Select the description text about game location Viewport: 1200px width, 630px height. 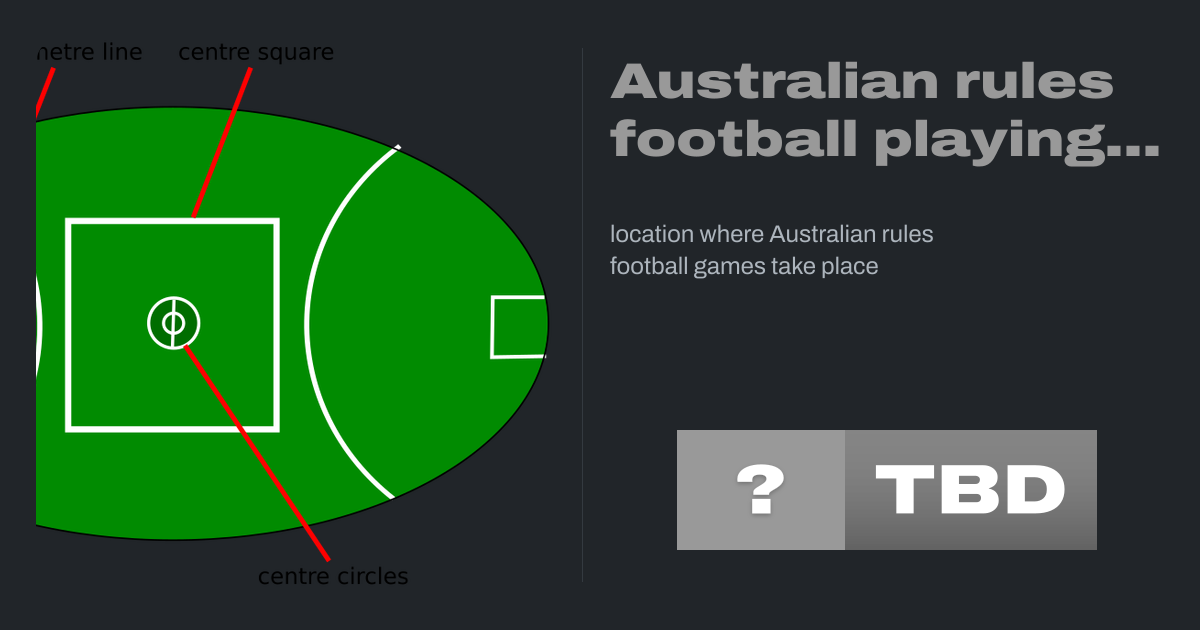click(771, 250)
